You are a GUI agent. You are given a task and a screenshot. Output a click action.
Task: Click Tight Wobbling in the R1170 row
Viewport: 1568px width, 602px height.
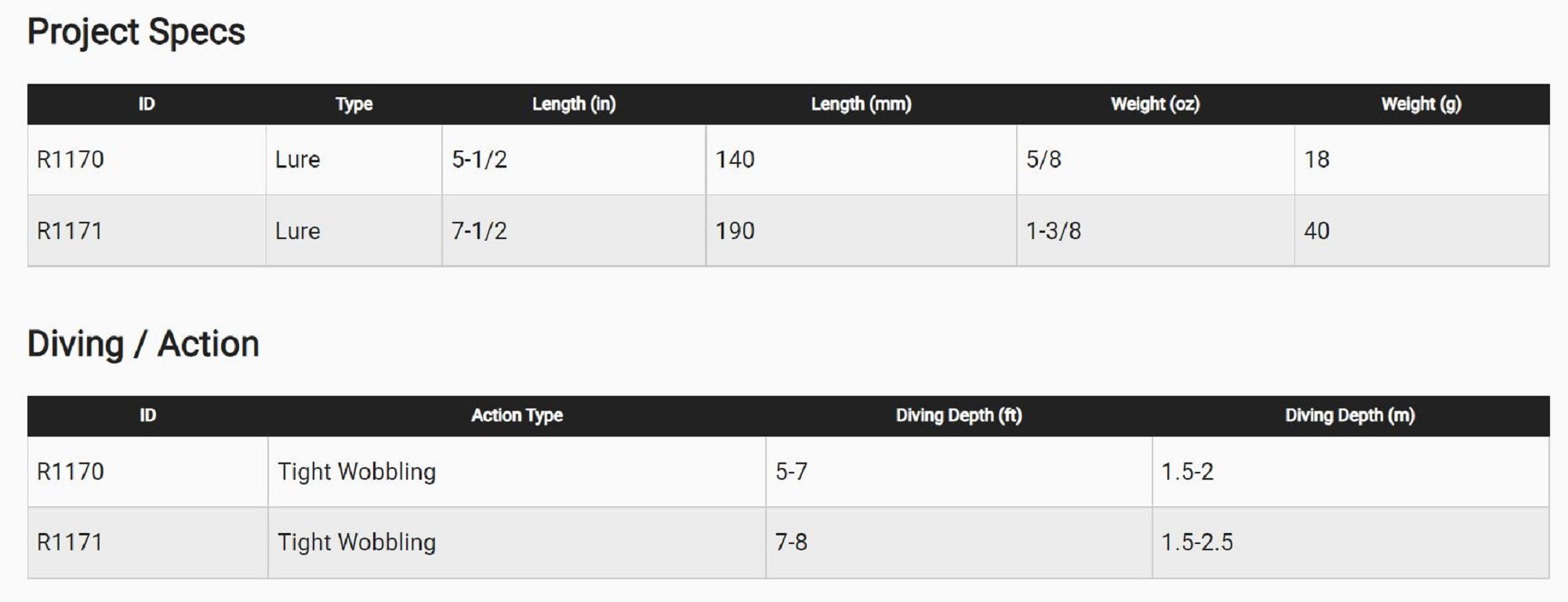tap(357, 472)
